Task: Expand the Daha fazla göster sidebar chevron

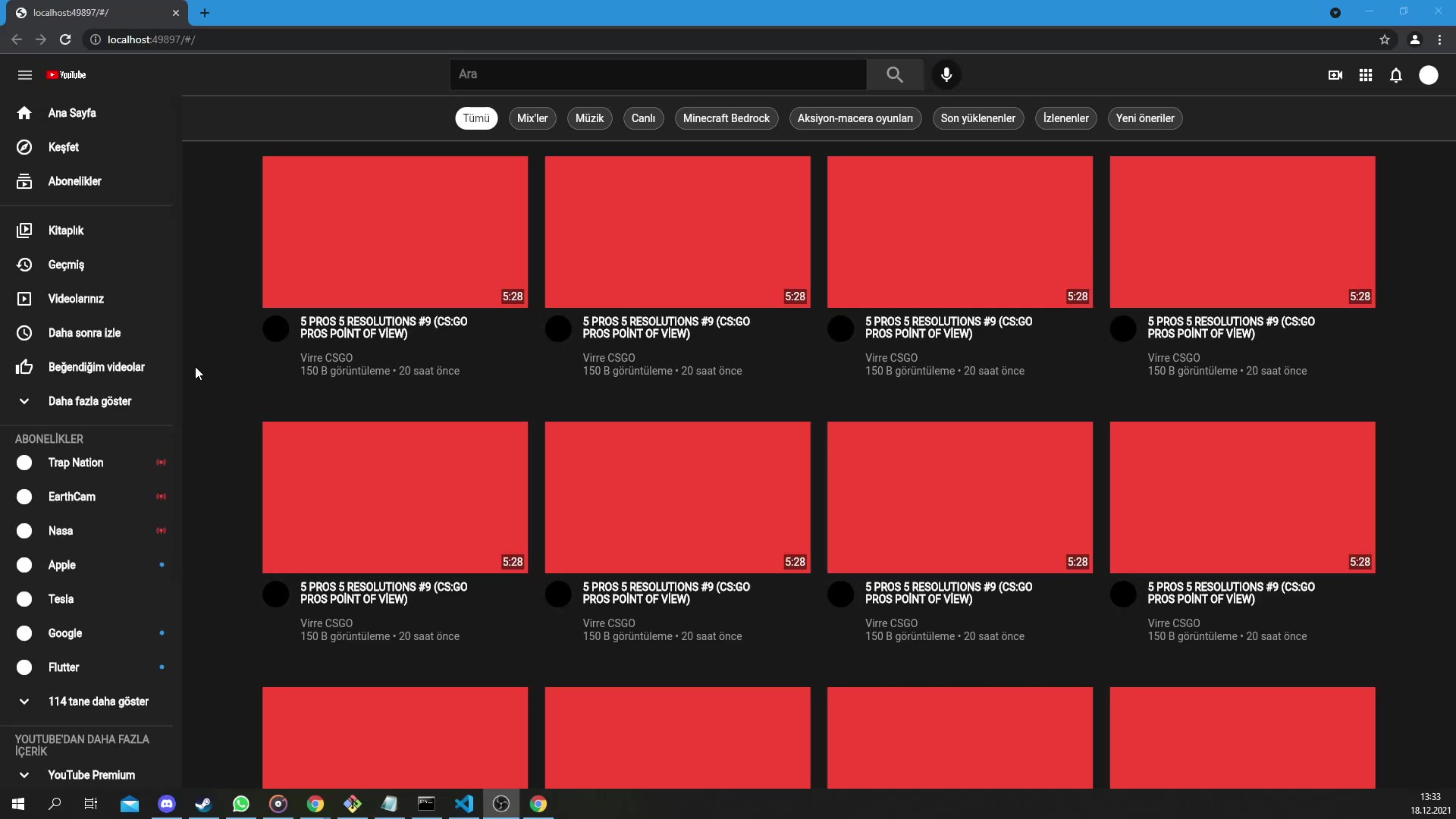Action: click(24, 401)
